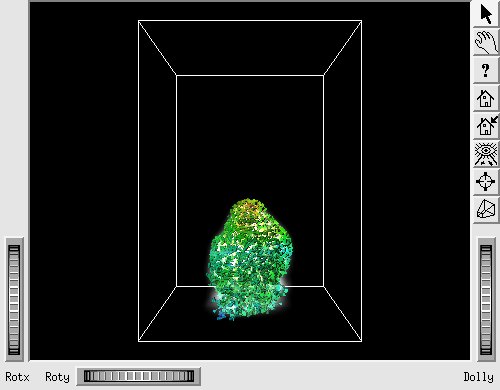This screenshot has width=500, height=390.
Task: Open help with question mark icon
Action: coord(486,70)
